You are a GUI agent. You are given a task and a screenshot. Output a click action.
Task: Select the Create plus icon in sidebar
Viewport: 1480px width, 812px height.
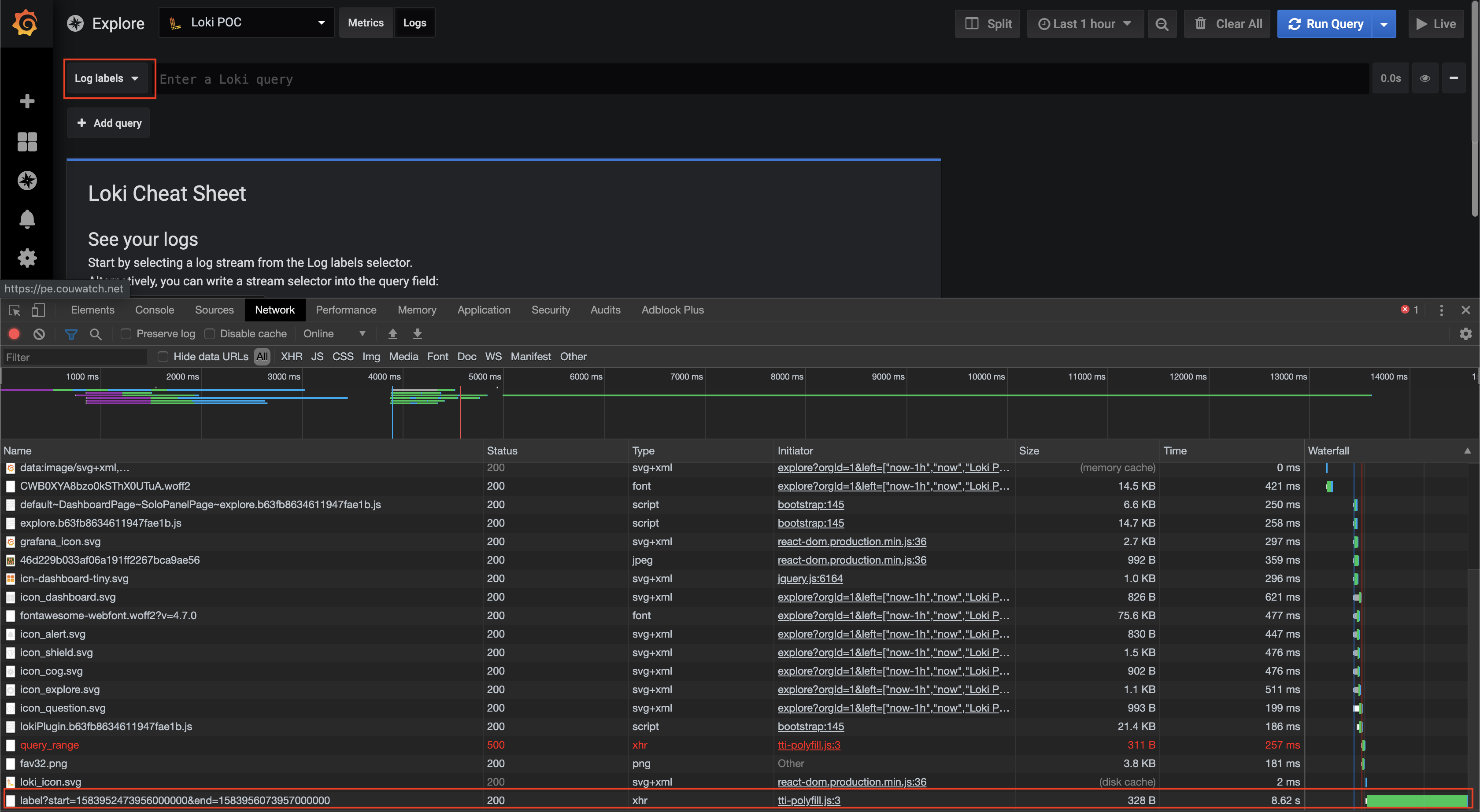27,101
